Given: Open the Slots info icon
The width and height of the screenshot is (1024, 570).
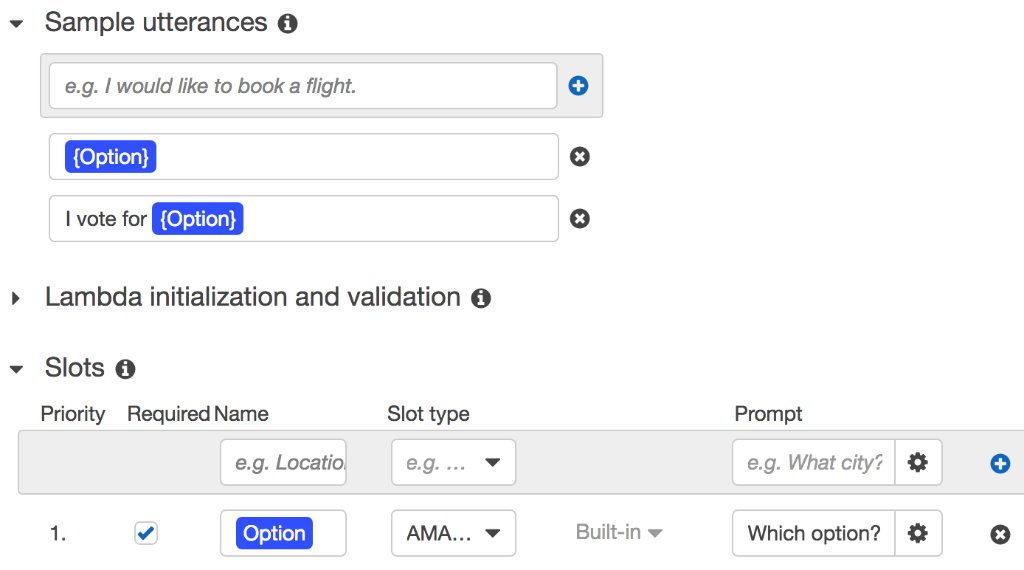Looking at the screenshot, I should [x=125, y=369].
